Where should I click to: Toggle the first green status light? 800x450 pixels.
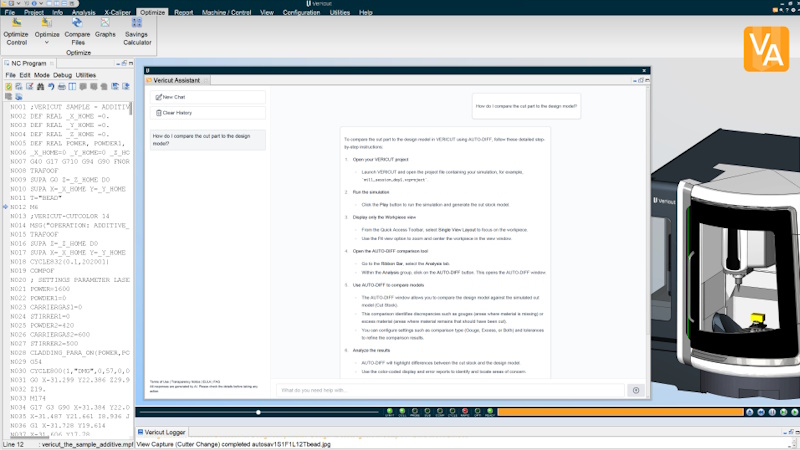point(390,412)
